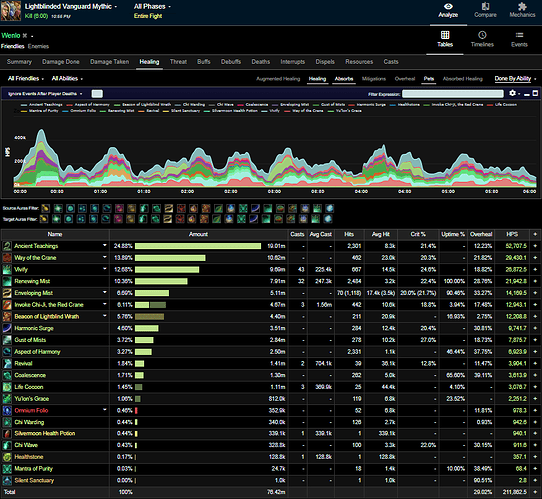
Task: Open the Done By Ability dropdown
Action: (x=515, y=78)
